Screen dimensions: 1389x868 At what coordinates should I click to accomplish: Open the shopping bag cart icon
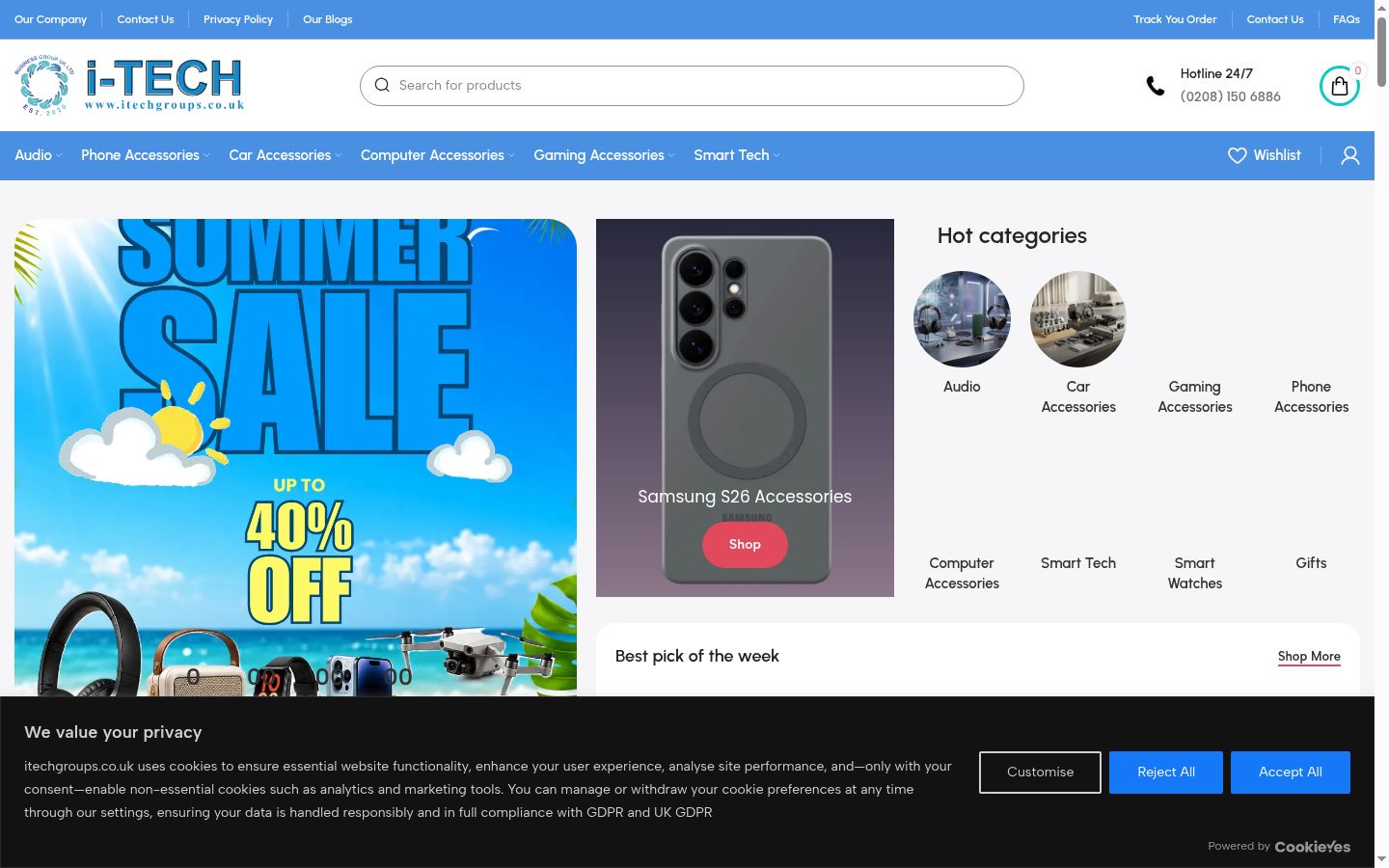click(1340, 86)
